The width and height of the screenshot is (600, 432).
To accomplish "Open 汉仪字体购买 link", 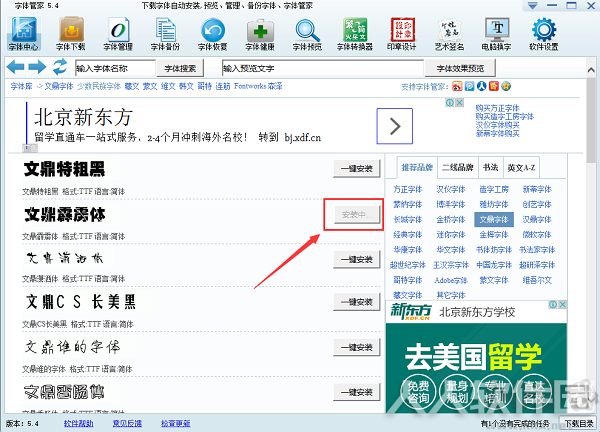I will pos(497,125).
